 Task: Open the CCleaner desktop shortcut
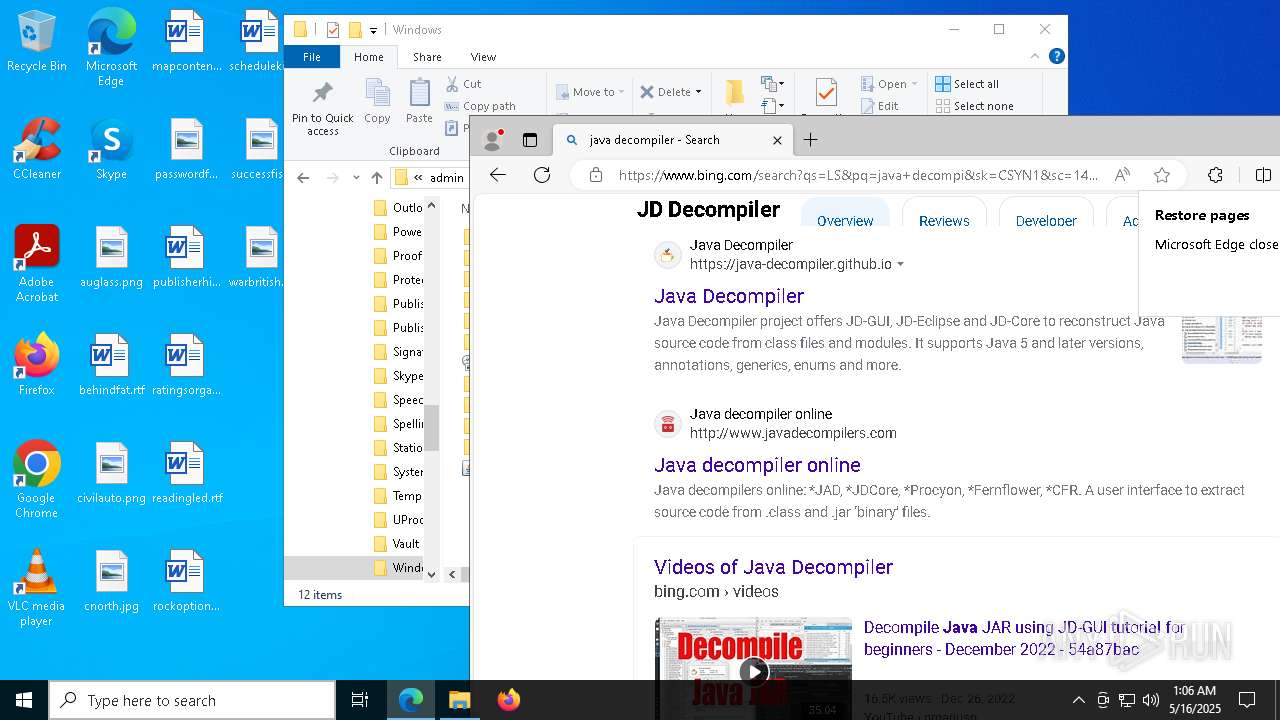(x=37, y=150)
